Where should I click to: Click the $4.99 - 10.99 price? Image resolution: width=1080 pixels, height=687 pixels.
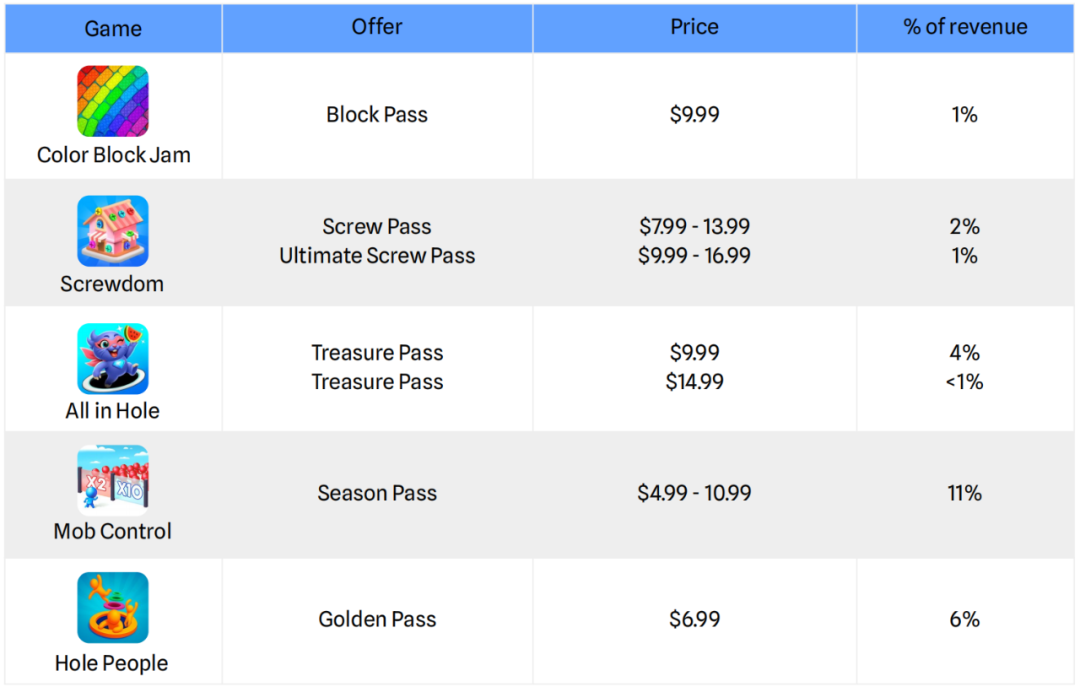694,493
